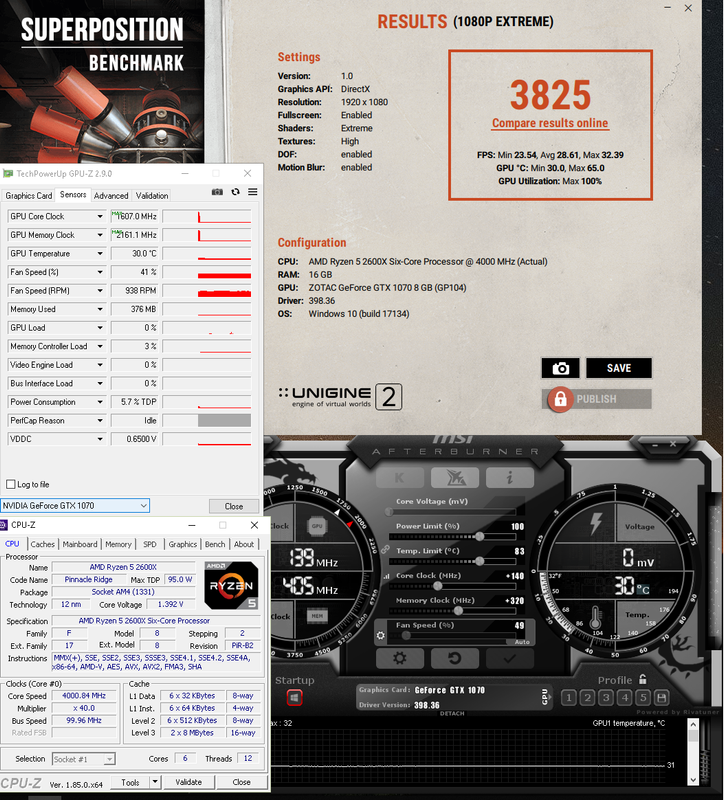Screen dimensions: 724x800
Task: Open NVIDIA GeForce GTX 1070 device dropdown
Action: point(75,506)
